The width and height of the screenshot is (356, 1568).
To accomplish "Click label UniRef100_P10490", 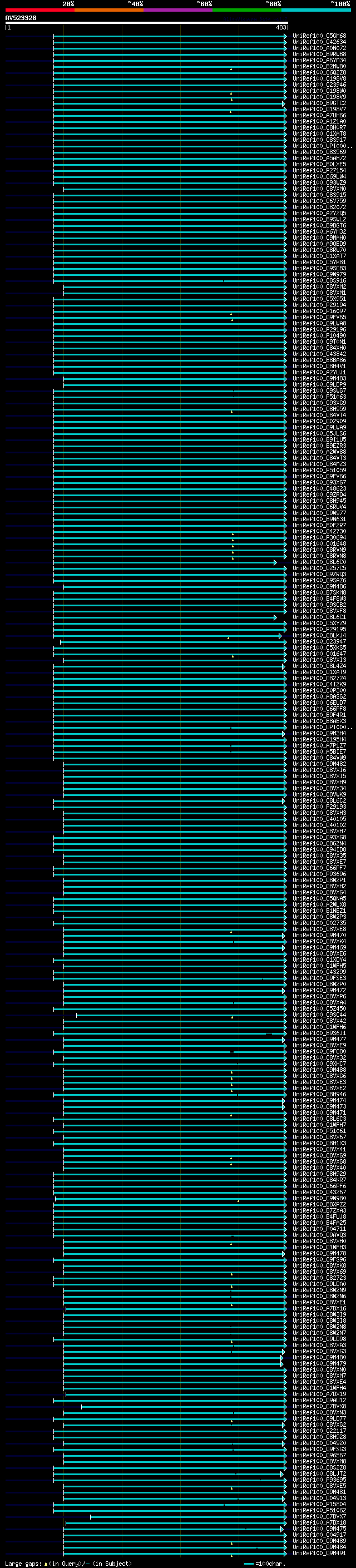I will (319, 335).
